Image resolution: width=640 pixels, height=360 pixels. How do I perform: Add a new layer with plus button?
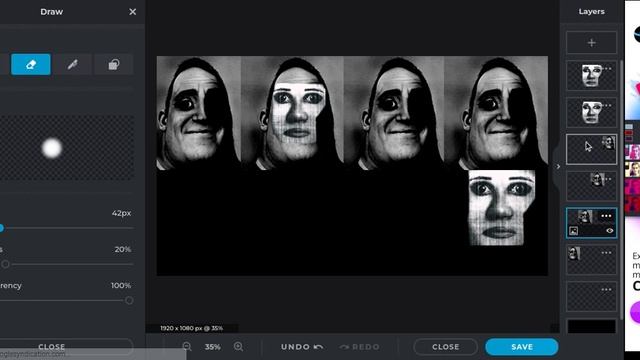tap(591, 42)
